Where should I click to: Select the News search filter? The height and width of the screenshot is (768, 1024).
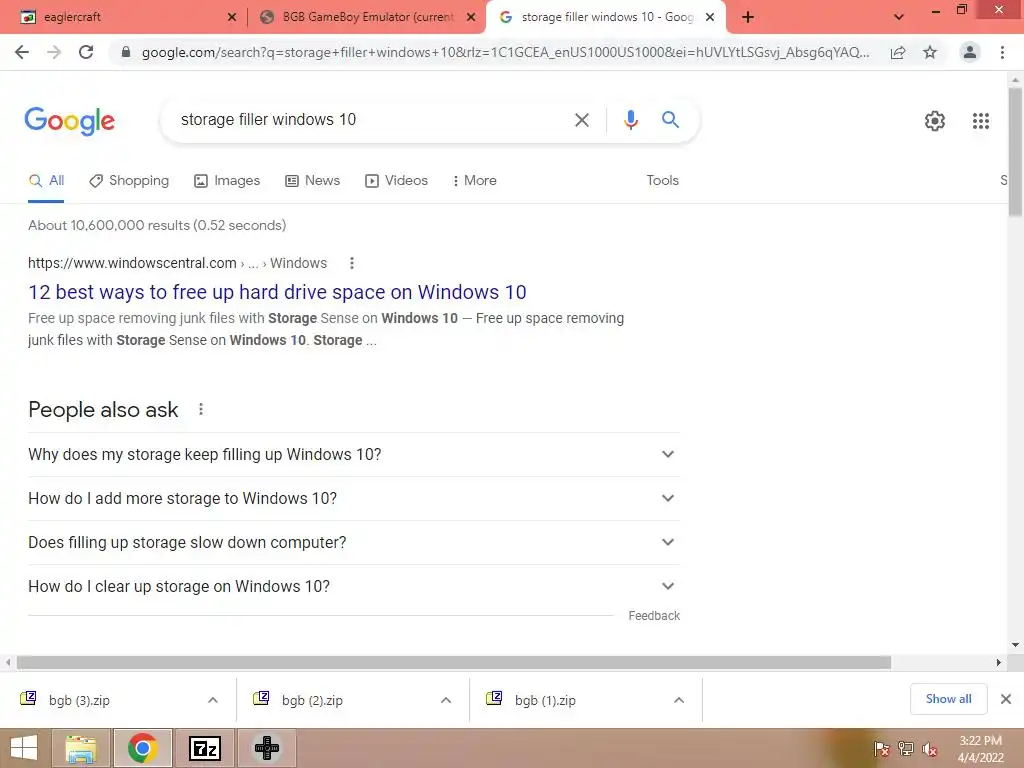point(312,181)
